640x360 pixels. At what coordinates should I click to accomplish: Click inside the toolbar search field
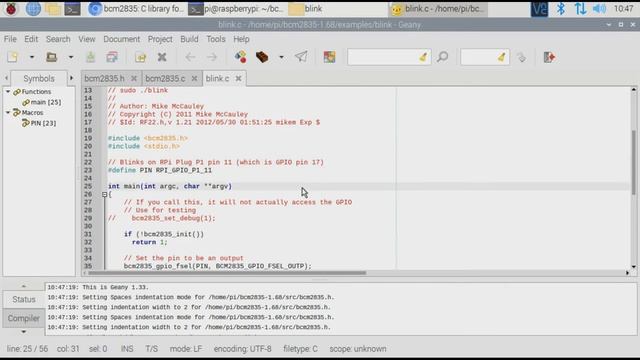tap(383, 57)
